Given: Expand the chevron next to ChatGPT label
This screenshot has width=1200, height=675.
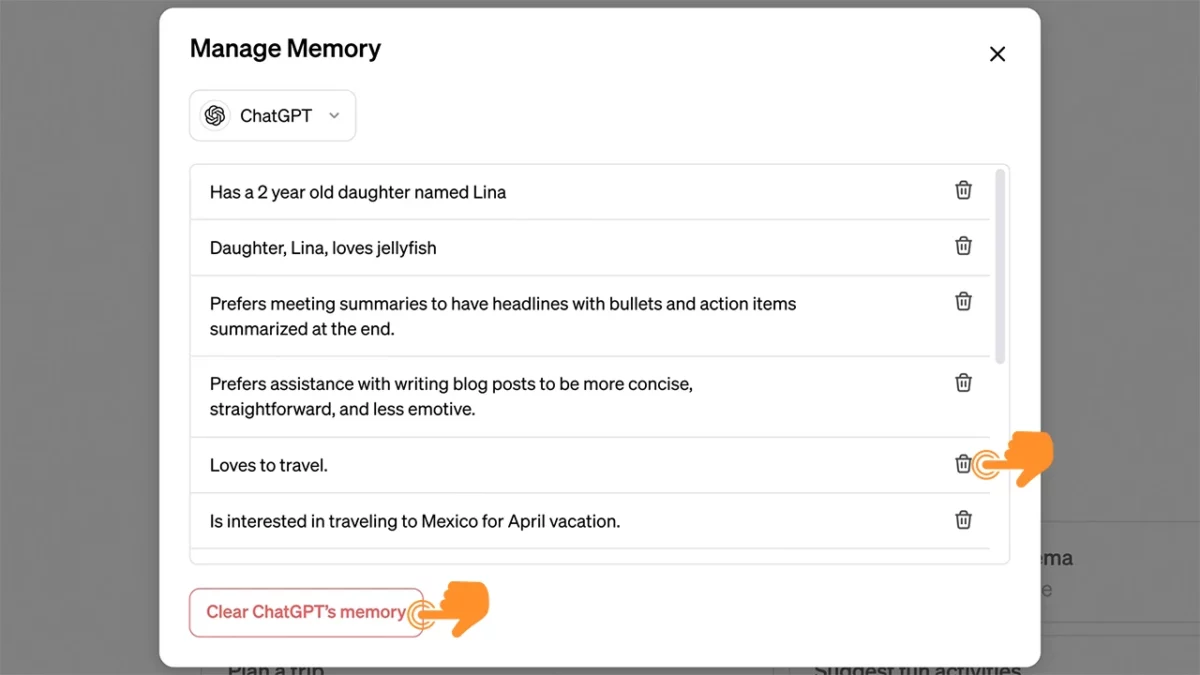Looking at the screenshot, I should tap(334, 115).
